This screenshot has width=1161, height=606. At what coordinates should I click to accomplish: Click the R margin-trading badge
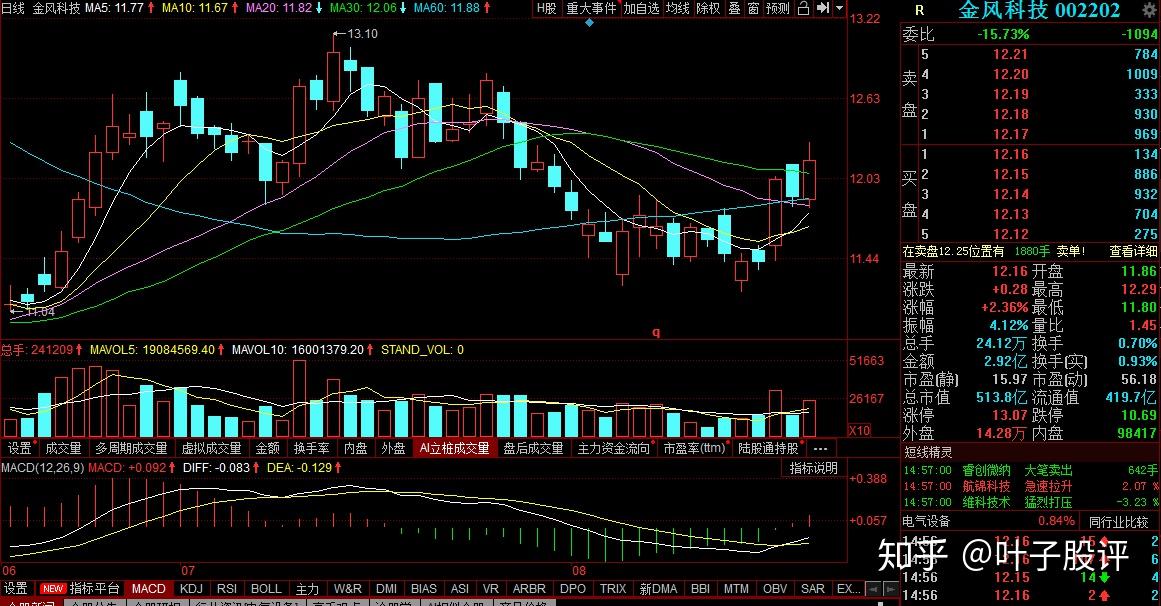[920, 10]
